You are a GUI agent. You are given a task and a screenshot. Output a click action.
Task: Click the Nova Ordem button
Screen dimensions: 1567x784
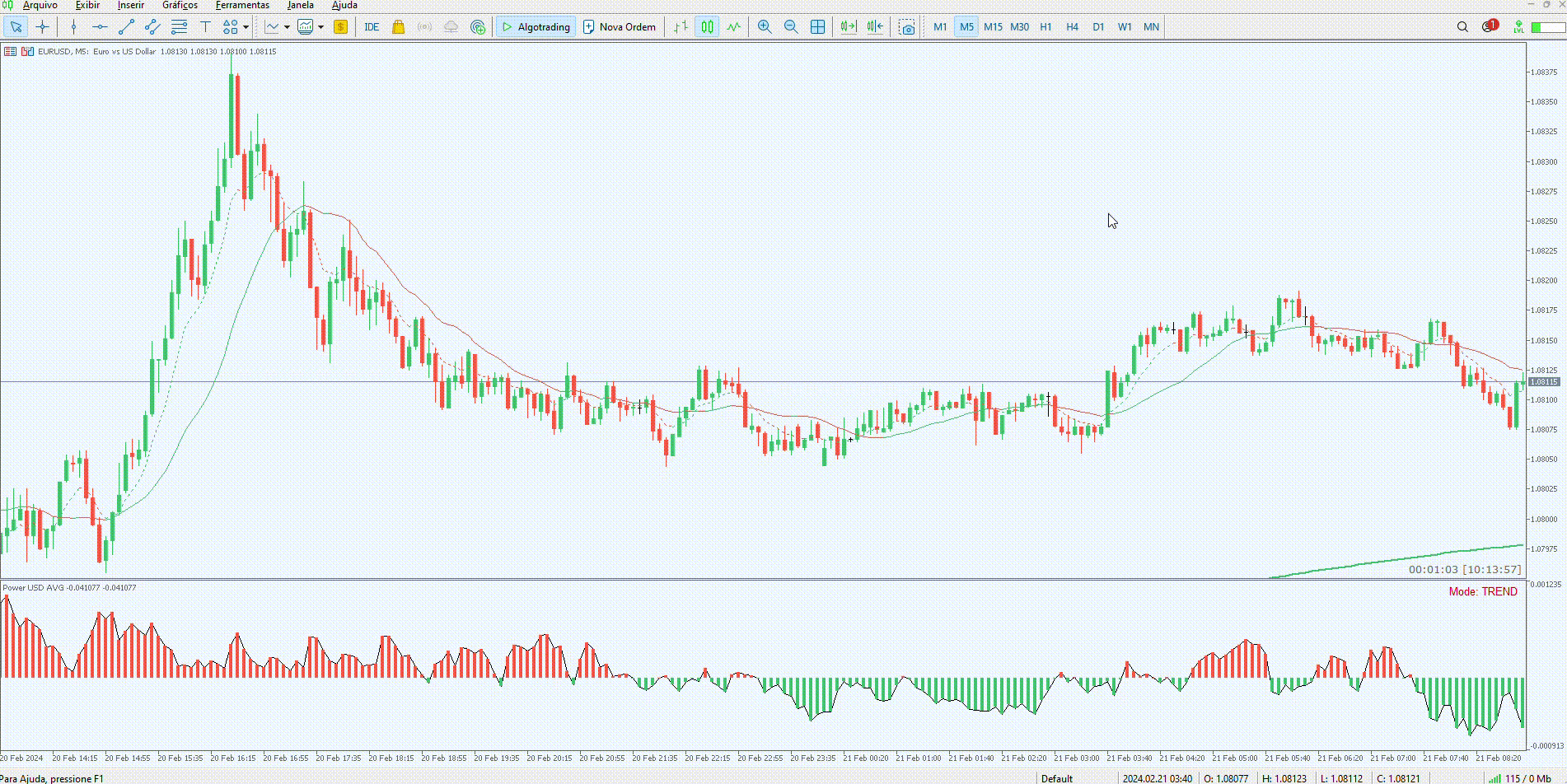click(620, 27)
